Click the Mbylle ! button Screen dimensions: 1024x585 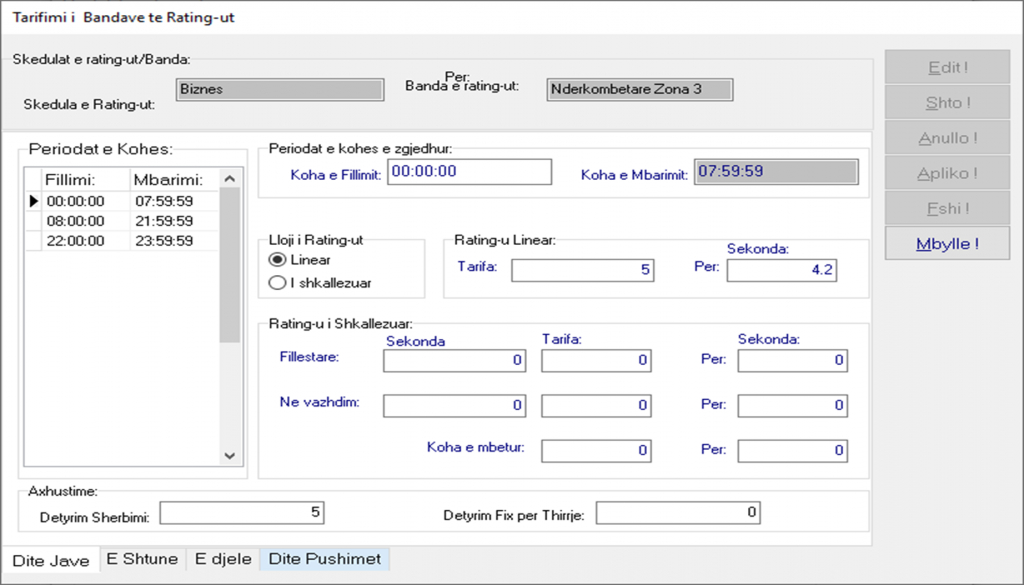pyautogui.click(x=947, y=244)
